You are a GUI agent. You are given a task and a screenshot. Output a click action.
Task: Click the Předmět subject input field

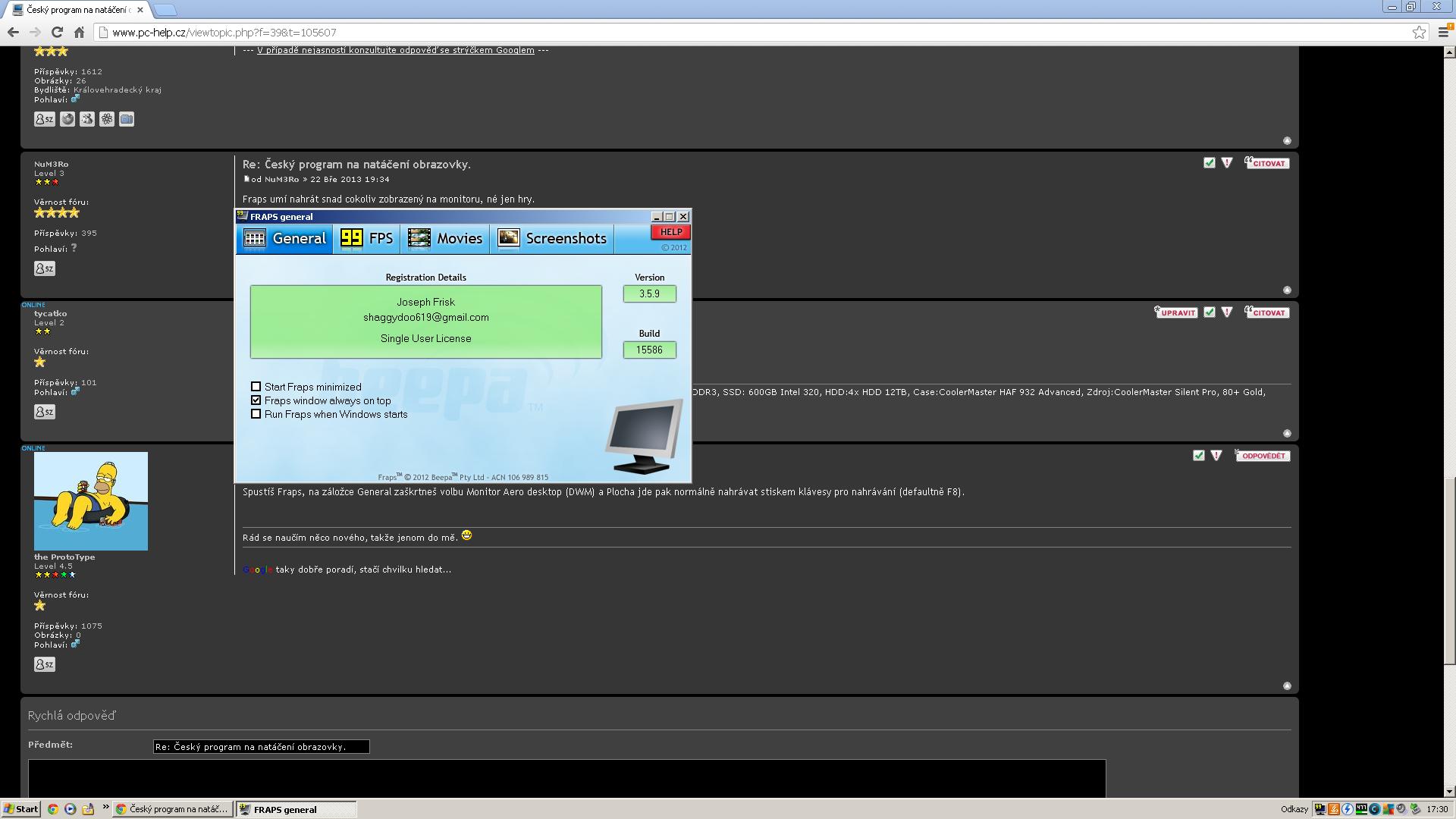tap(261, 747)
